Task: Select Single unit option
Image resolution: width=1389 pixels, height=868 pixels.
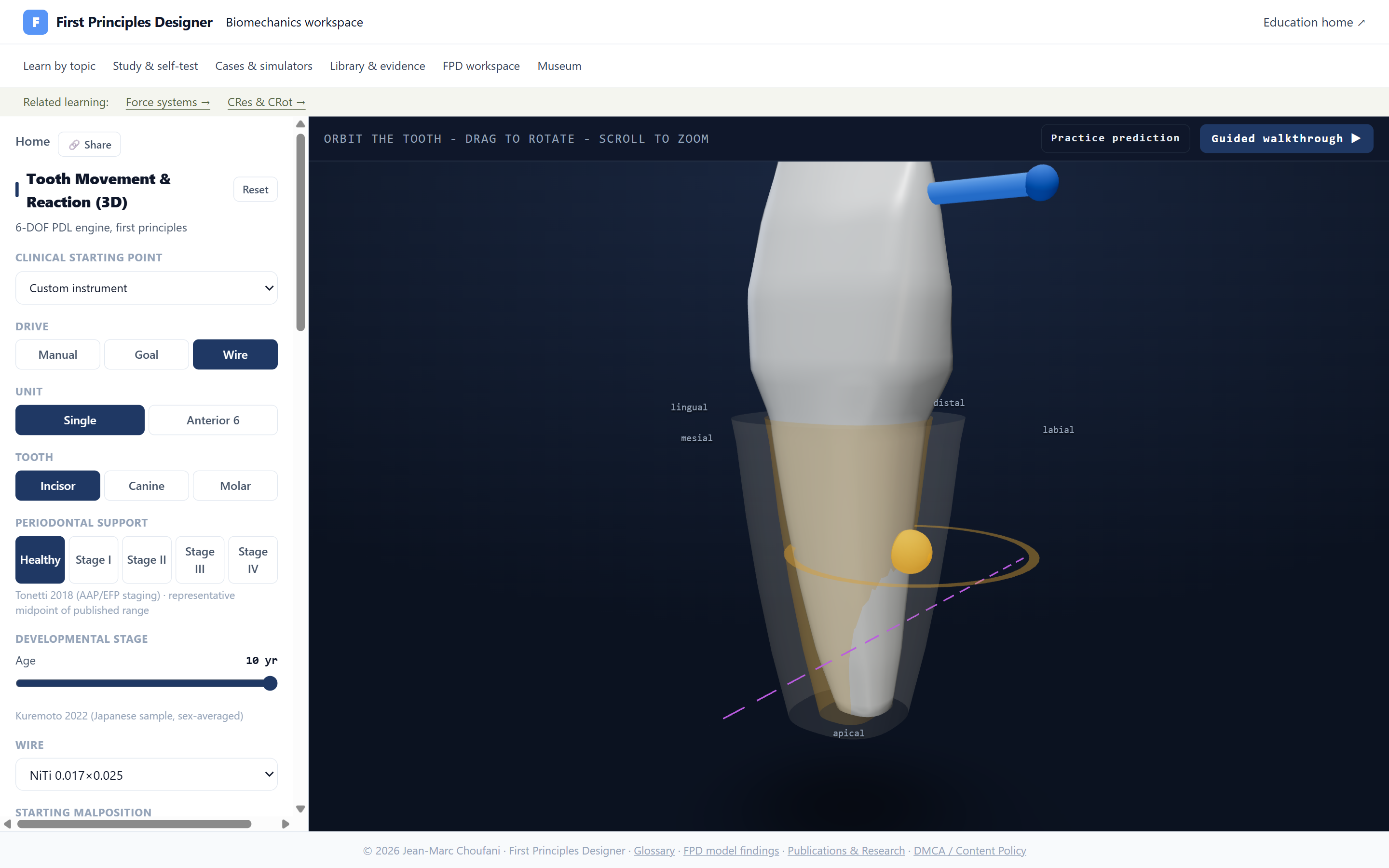Action: point(80,420)
